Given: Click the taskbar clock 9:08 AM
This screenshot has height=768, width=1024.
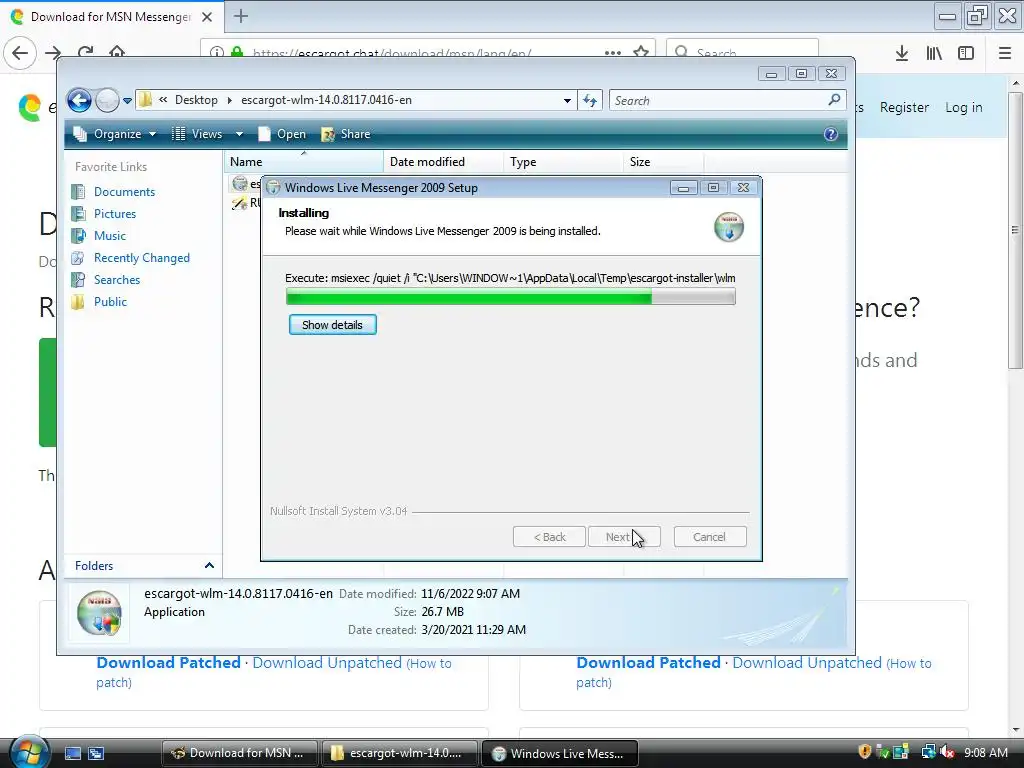Looking at the screenshot, I should point(985,753).
